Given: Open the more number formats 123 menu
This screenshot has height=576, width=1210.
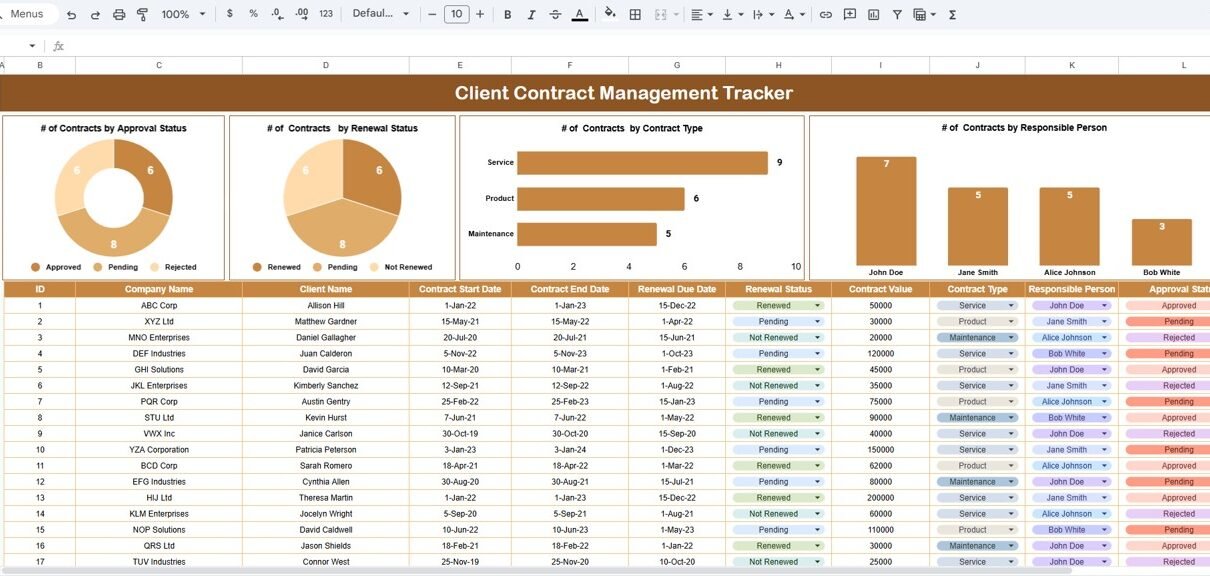Looking at the screenshot, I should (x=326, y=15).
